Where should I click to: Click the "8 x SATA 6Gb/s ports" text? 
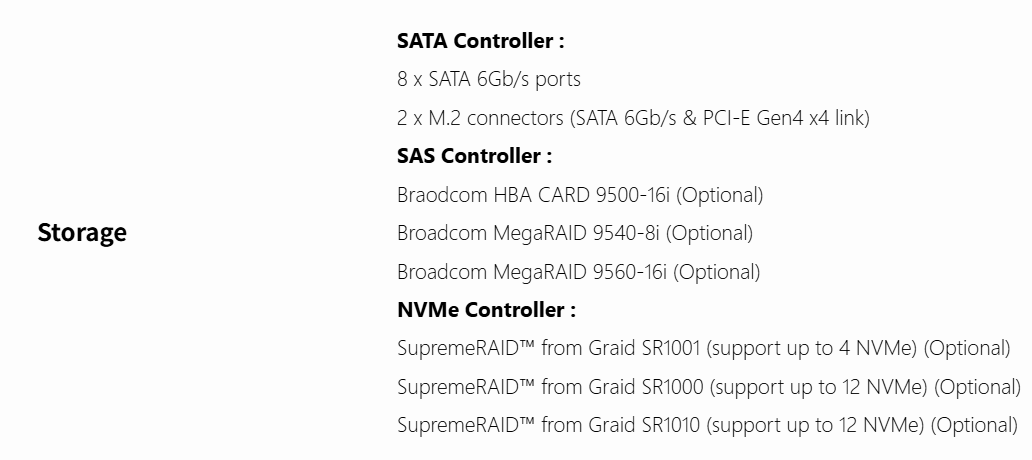[x=488, y=79]
